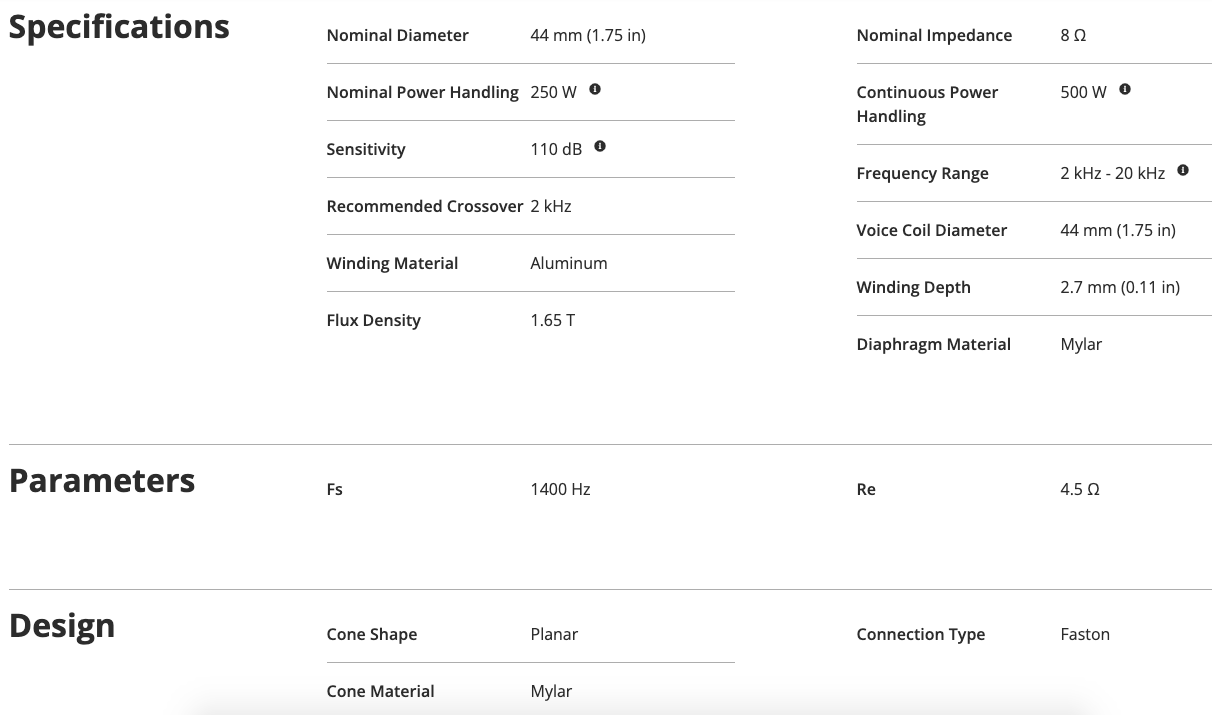Click the Recommended Crossover label

pos(424,206)
